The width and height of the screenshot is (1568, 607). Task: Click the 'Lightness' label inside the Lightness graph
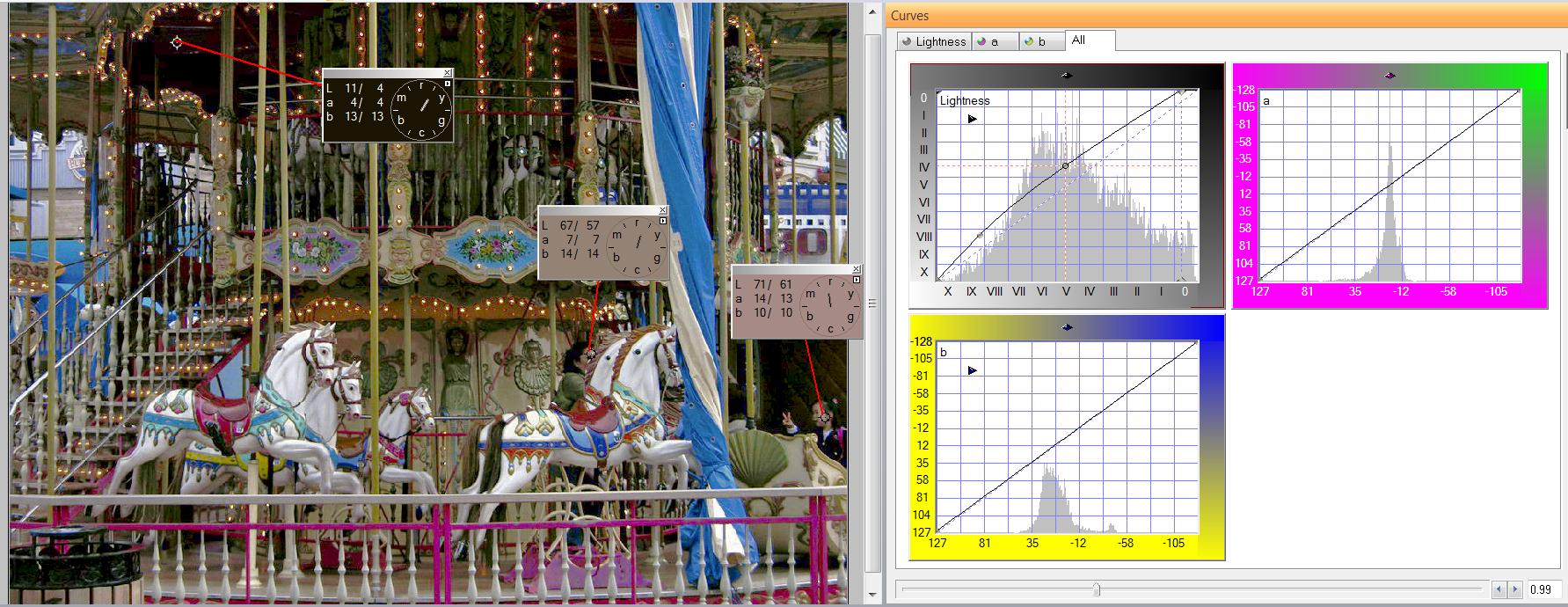click(x=965, y=100)
